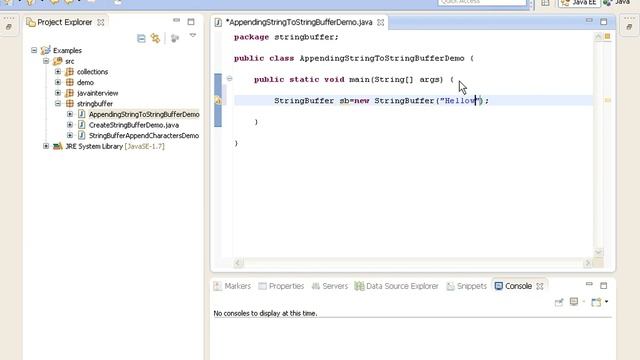Select the collections package
The width and height of the screenshot is (640, 360).
coord(93,72)
